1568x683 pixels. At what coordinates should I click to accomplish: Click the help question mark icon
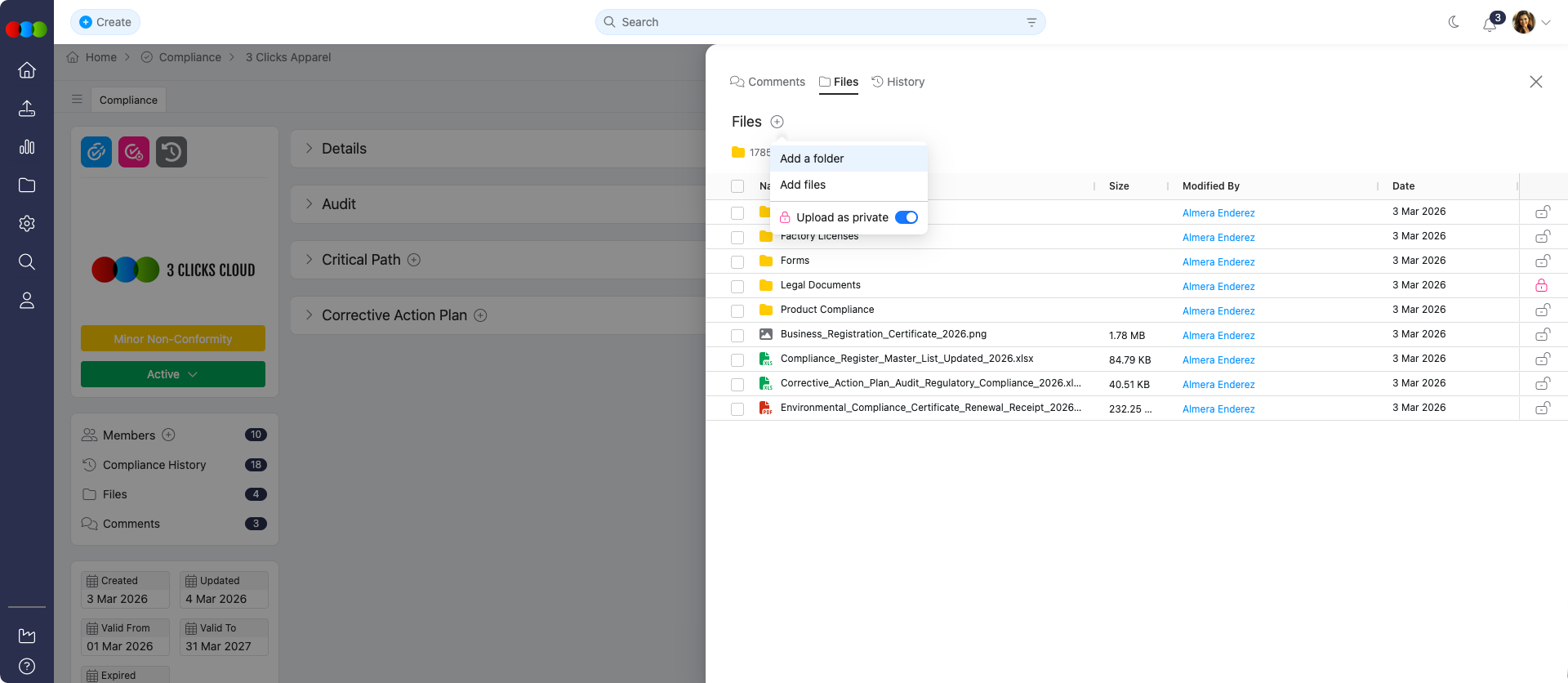pyautogui.click(x=27, y=666)
